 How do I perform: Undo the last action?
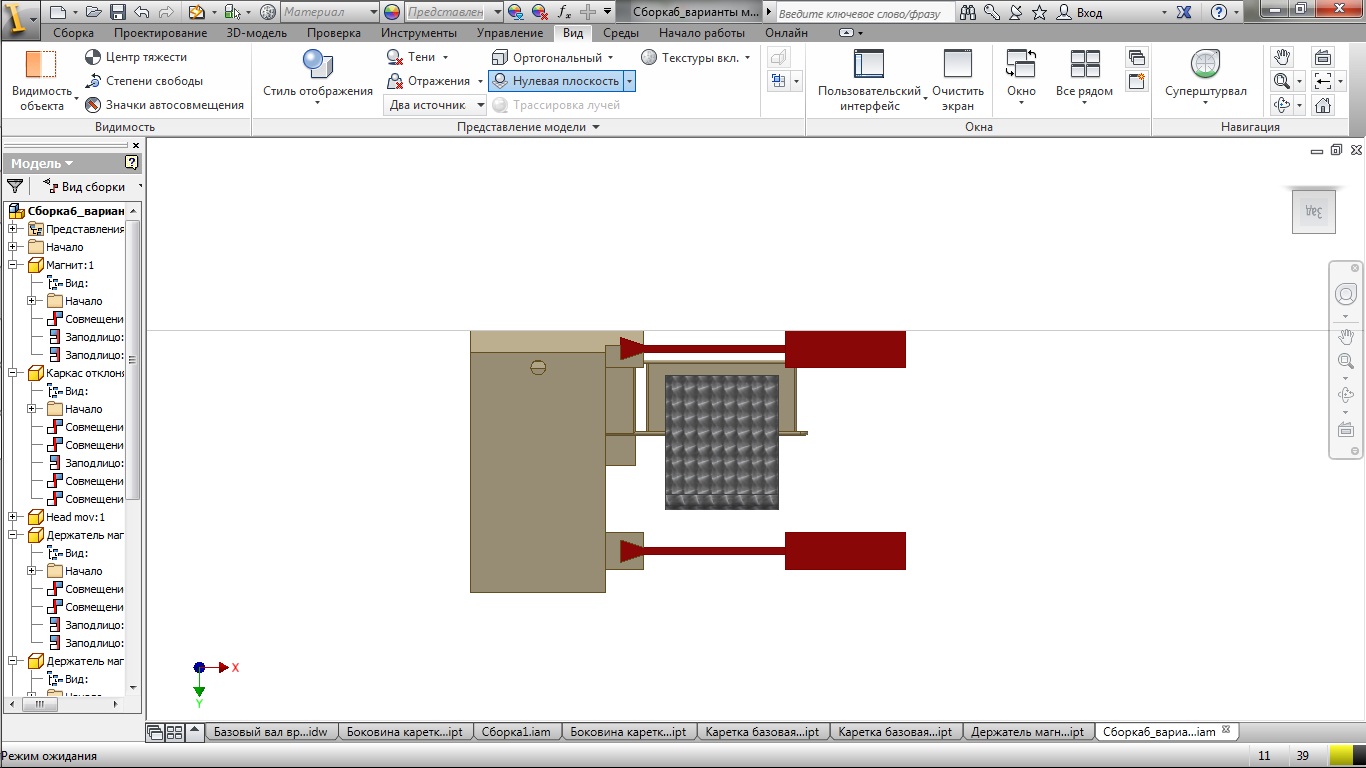pos(140,13)
